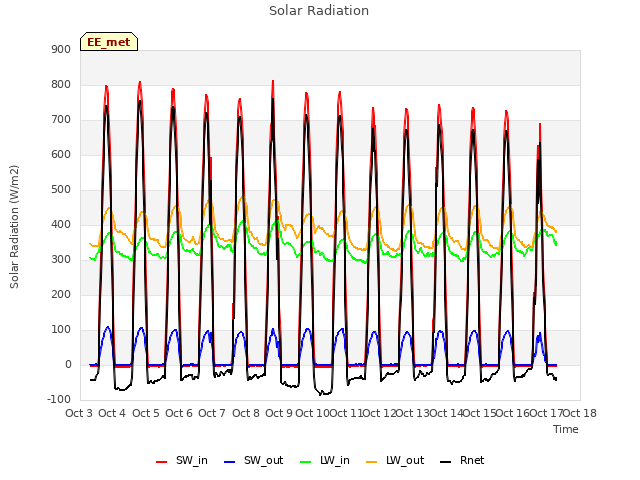Click the Oct 5 x-axis date label
This screenshot has height=480, width=640.
click(146, 413)
